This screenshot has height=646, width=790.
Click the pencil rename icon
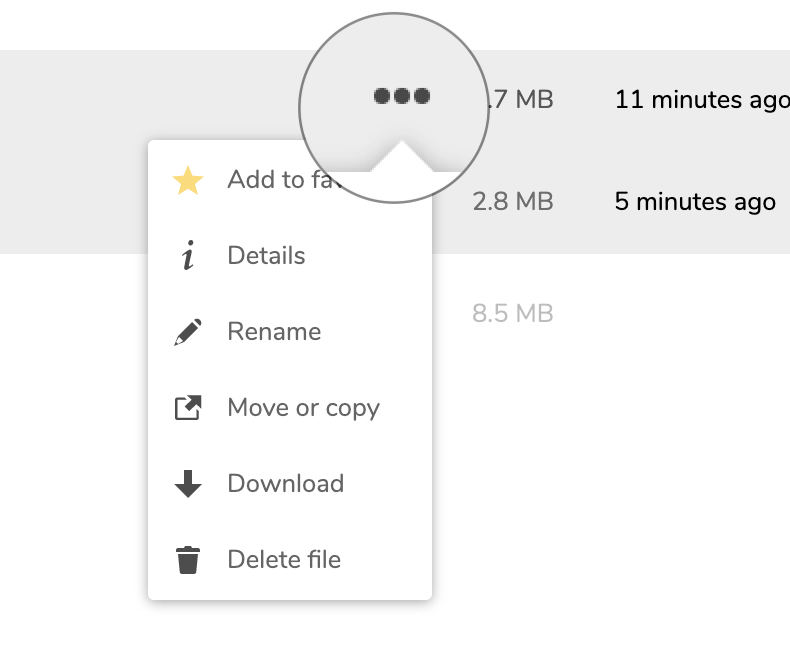pos(188,332)
